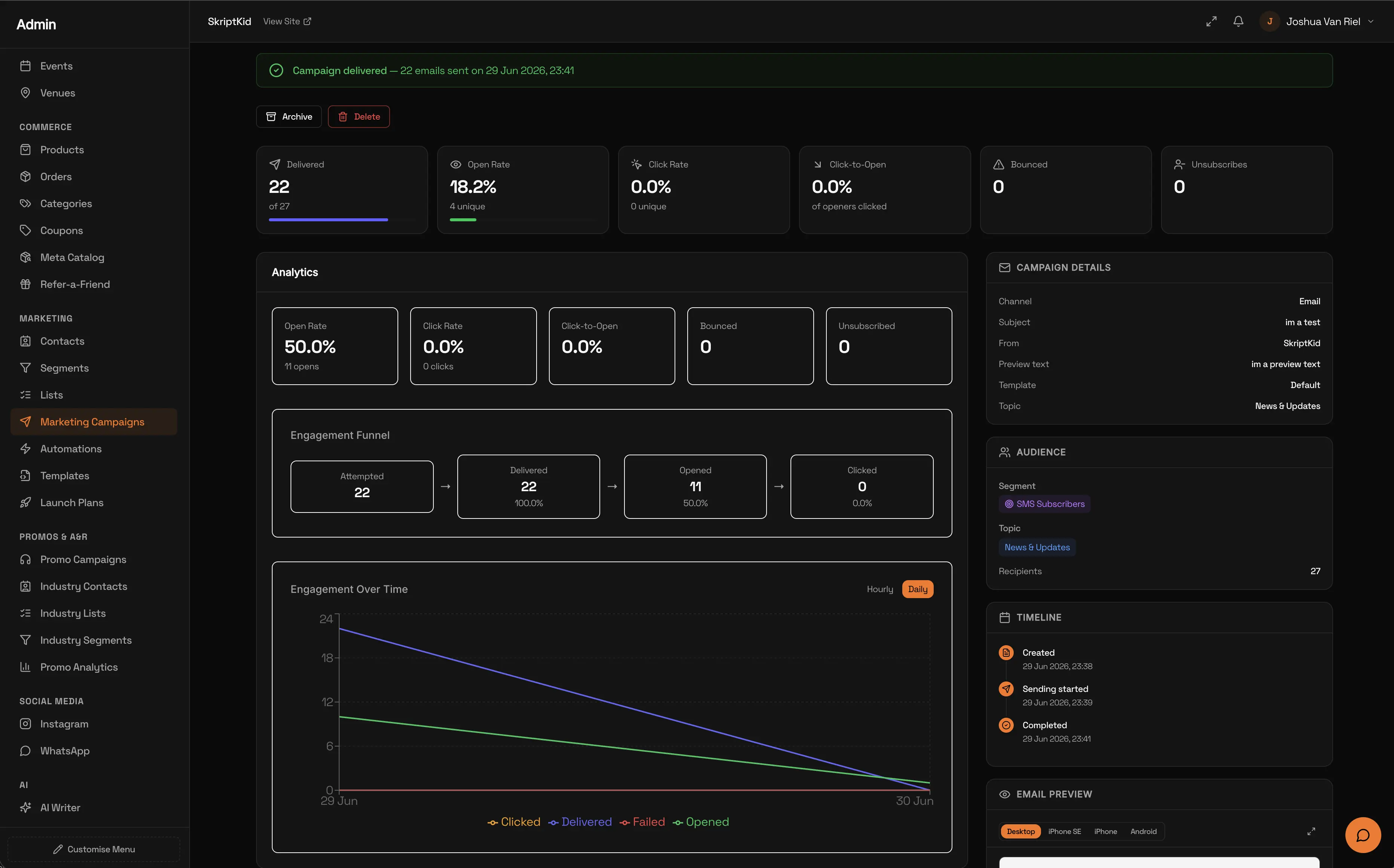
Task: Click the Clicked funnel stage box
Action: (x=862, y=487)
